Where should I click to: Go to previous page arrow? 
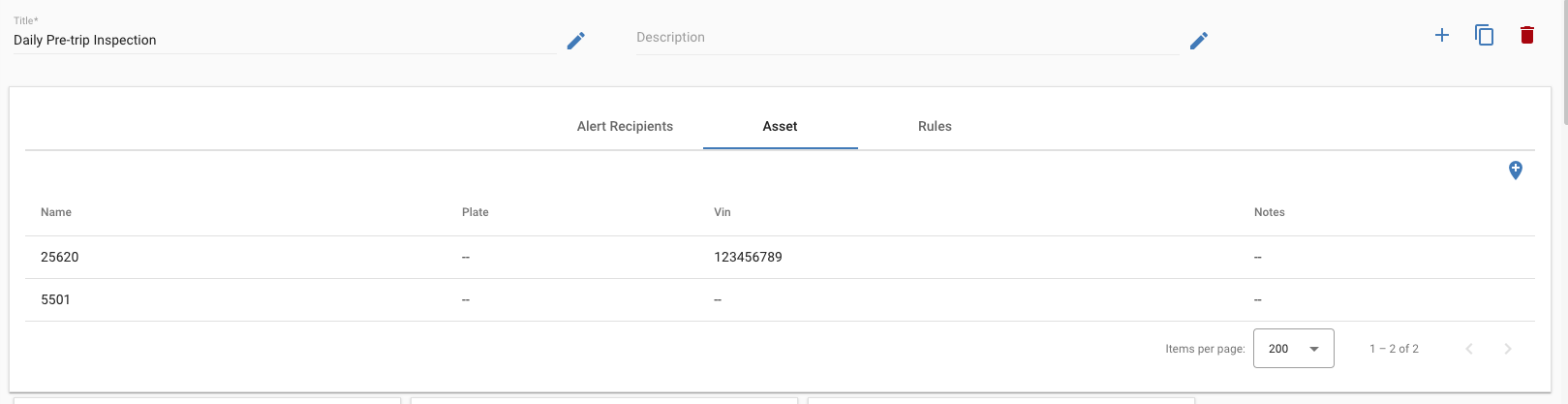pos(1469,349)
